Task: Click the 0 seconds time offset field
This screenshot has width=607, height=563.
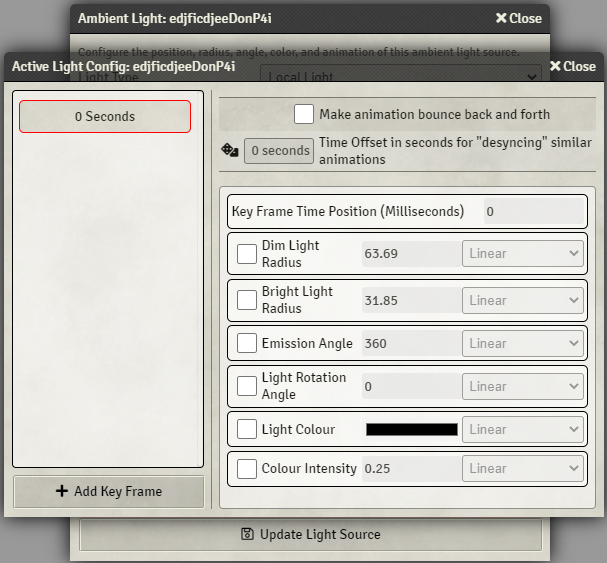Action: pyautogui.click(x=279, y=151)
